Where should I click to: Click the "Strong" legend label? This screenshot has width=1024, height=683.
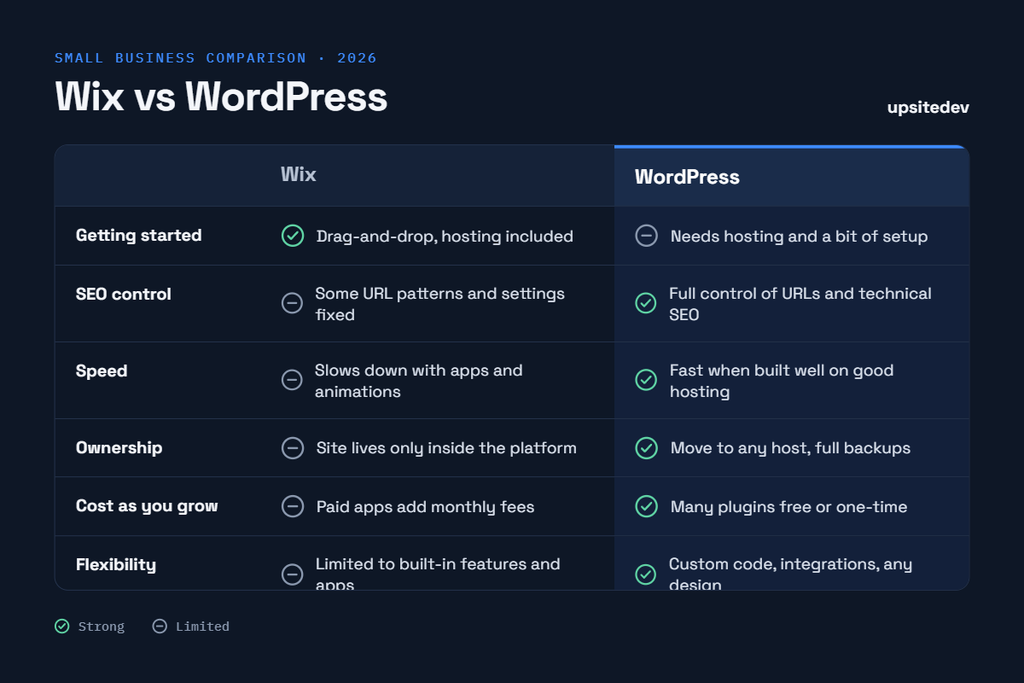[101, 626]
